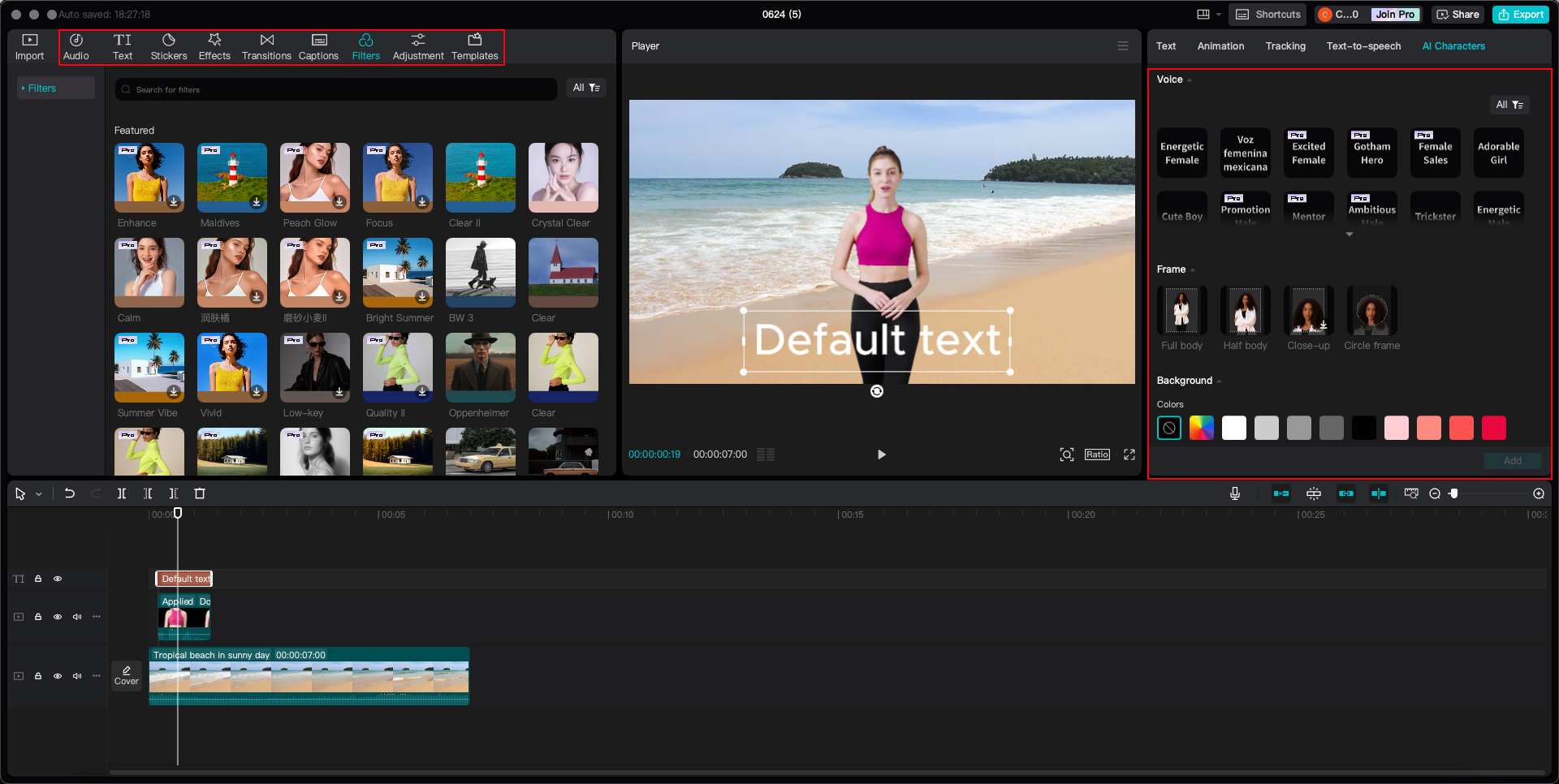Open more options for the AI character track
The image size is (1559, 784).
[97, 617]
